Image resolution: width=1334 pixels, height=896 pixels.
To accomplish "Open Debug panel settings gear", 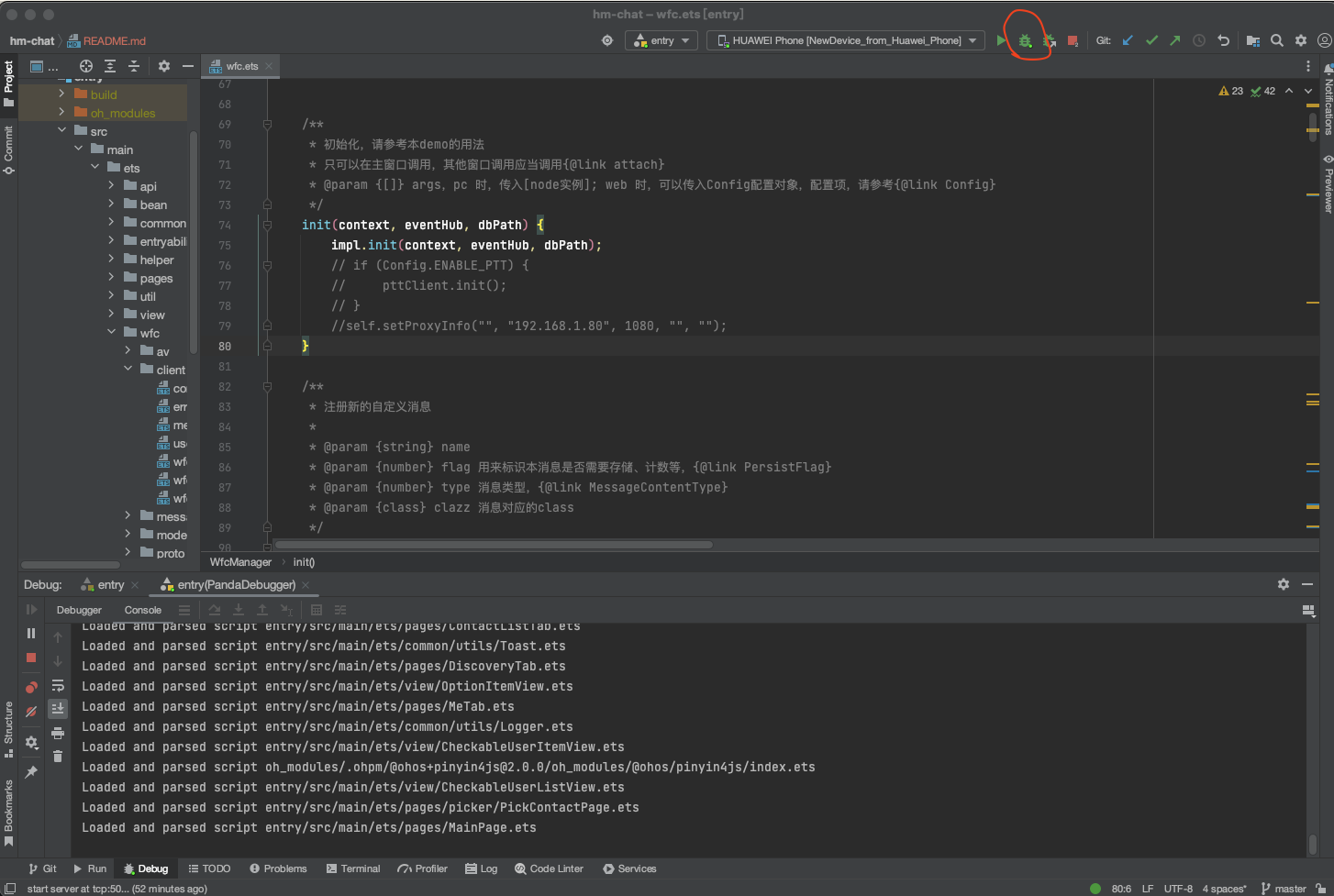I will tap(31, 742).
